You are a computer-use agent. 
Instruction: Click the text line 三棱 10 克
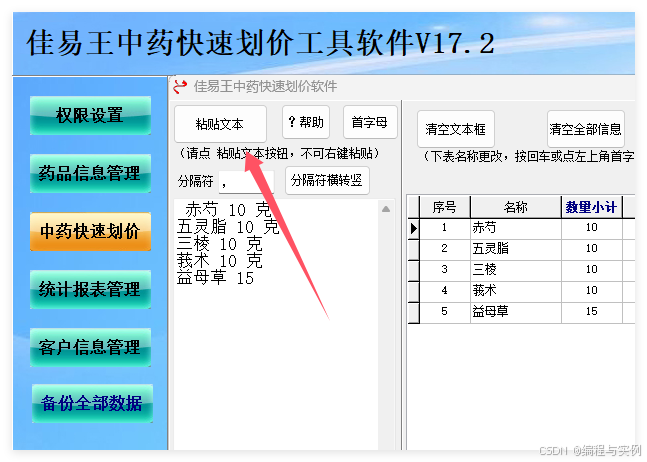220,244
